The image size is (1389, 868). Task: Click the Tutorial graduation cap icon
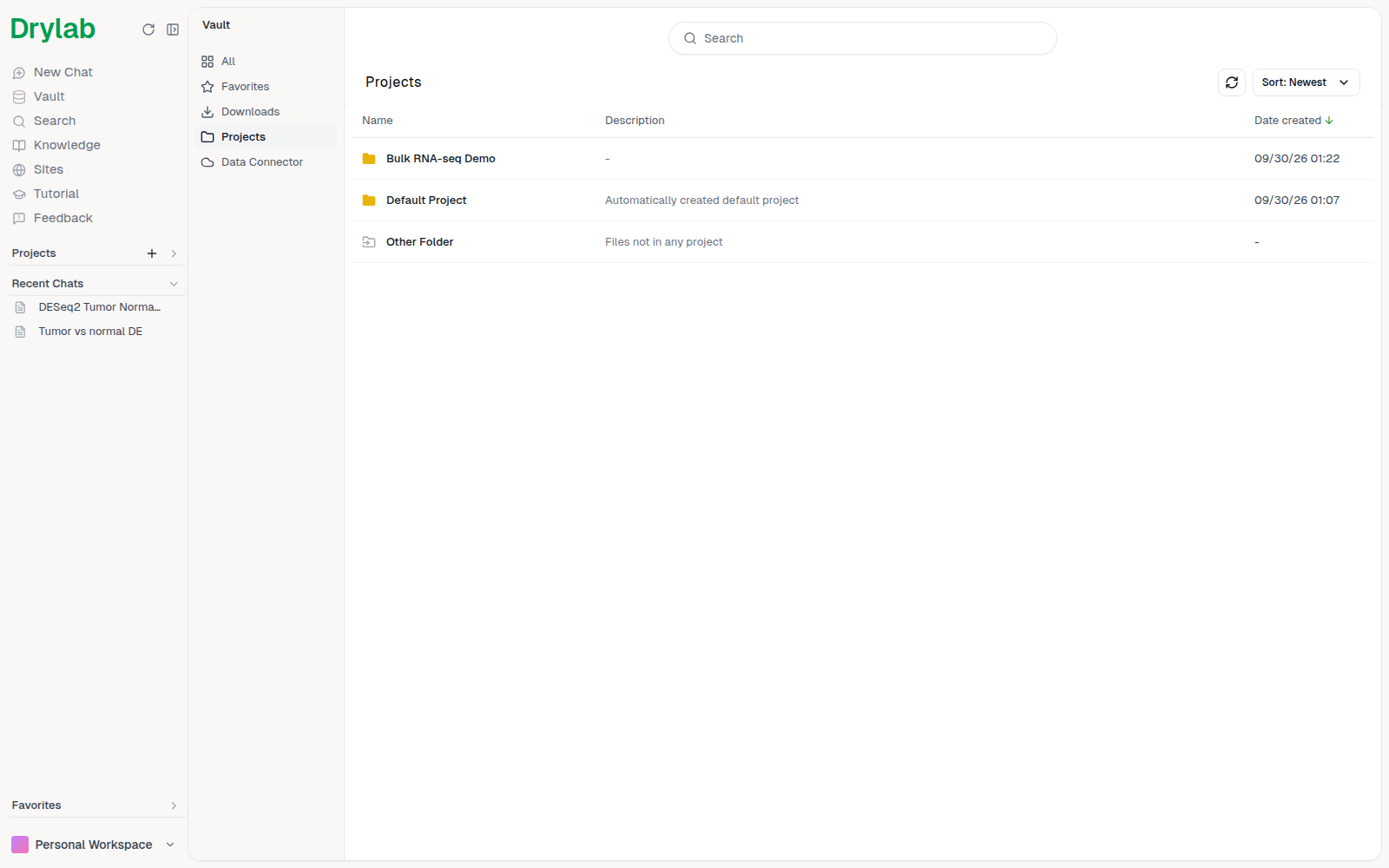click(19, 194)
